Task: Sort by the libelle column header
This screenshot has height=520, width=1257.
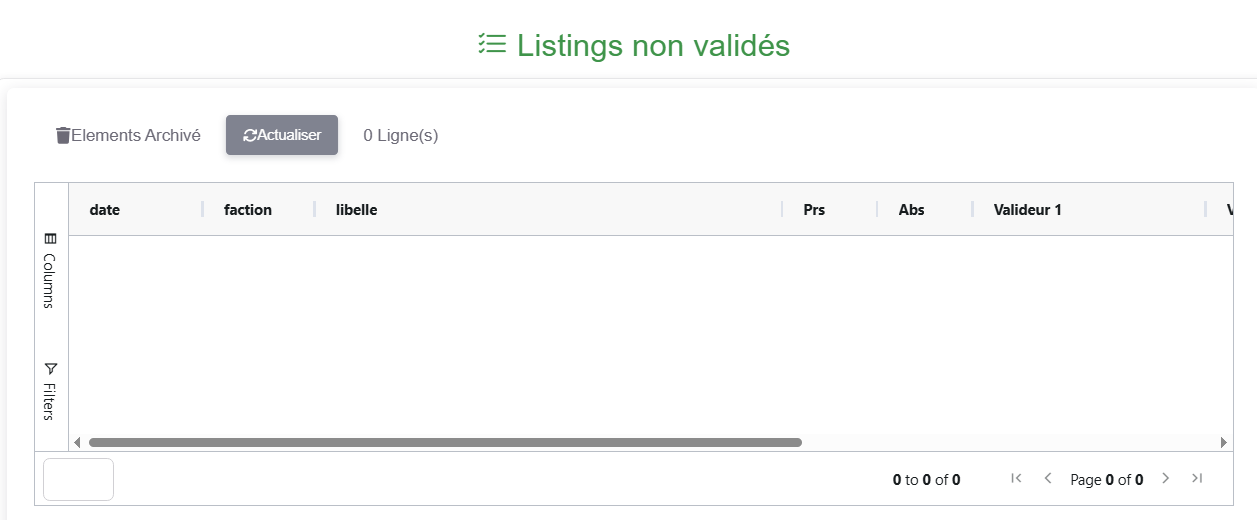Action: [357, 210]
